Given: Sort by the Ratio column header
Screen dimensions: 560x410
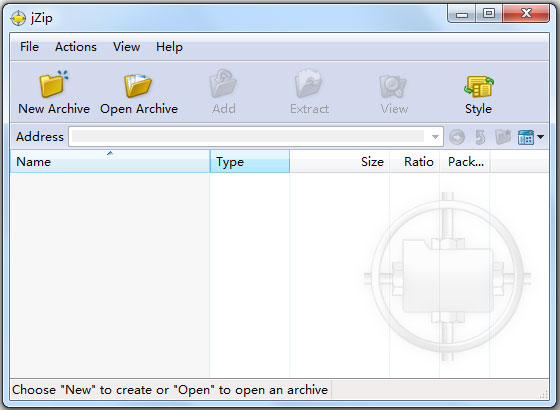Looking at the screenshot, I should [x=414, y=161].
